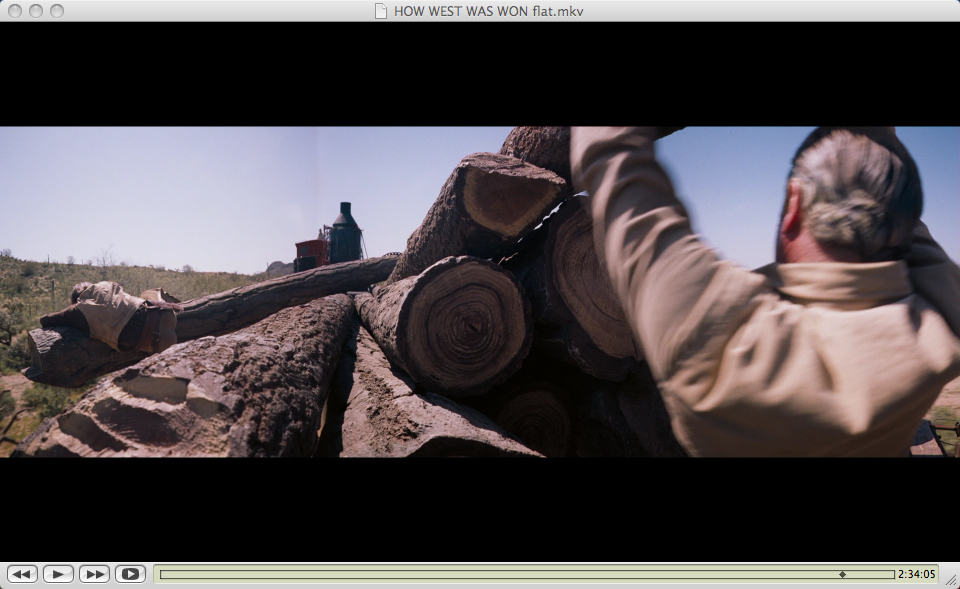Click the far right end of the seek bar
Viewport: 960px width, 589px height.
tap(892, 574)
